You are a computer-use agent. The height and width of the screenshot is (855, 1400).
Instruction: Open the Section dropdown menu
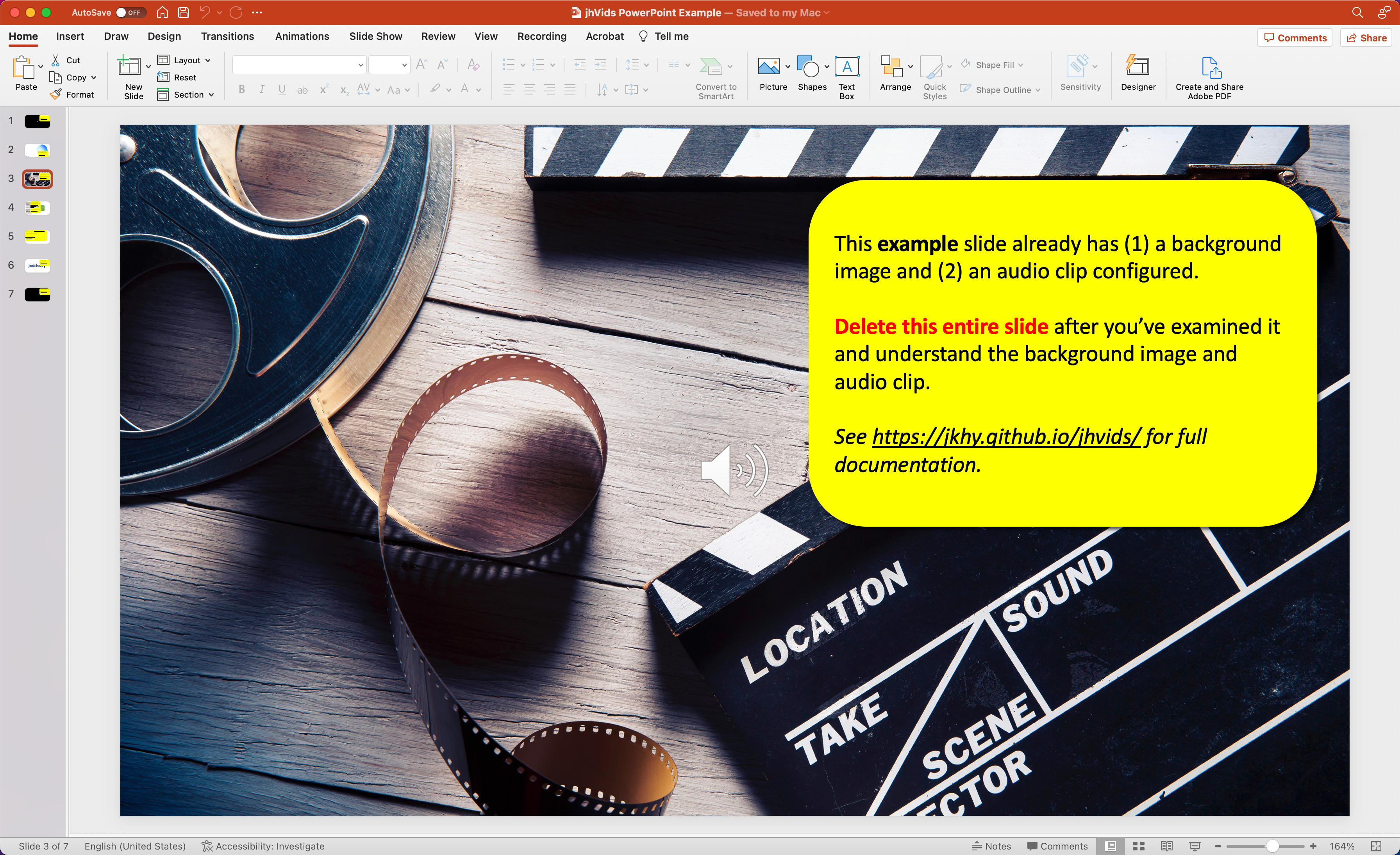click(193, 95)
